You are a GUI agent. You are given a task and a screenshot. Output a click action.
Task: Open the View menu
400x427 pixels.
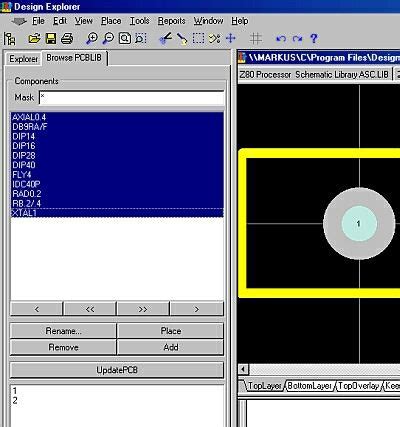click(x=83, y=21)
